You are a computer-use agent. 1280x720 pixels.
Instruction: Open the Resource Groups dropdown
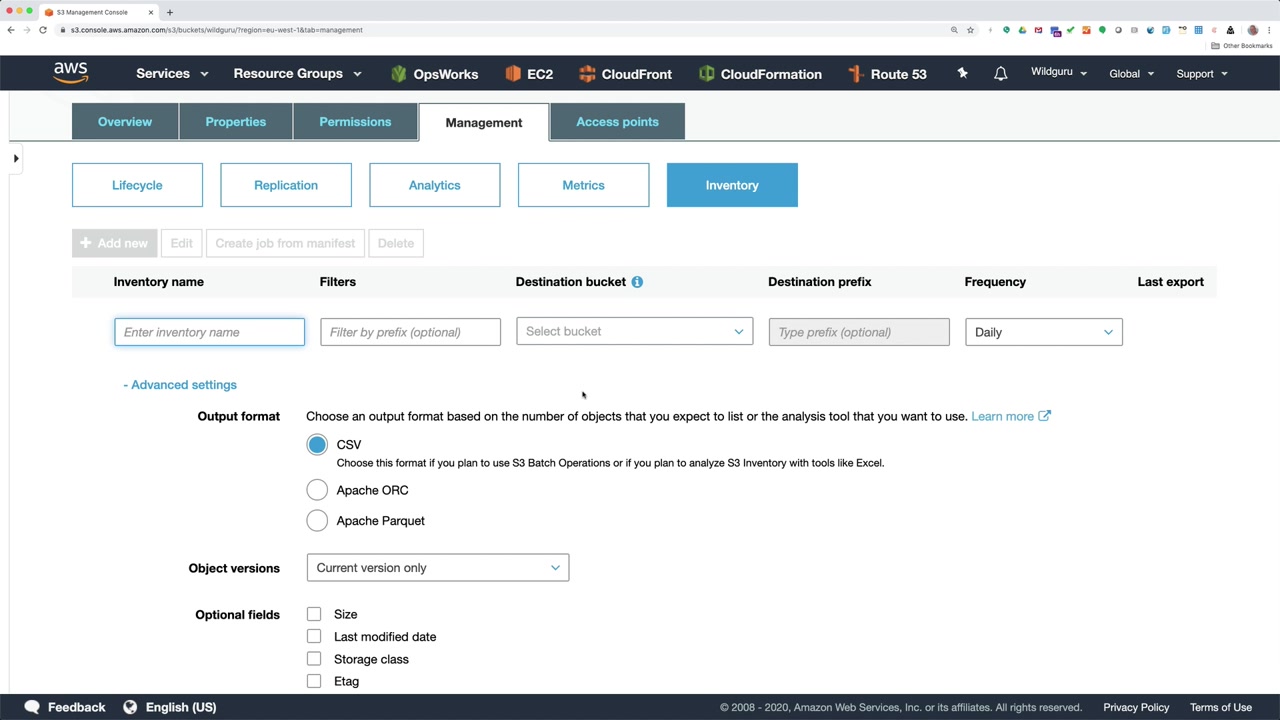[x=297, y=74]
